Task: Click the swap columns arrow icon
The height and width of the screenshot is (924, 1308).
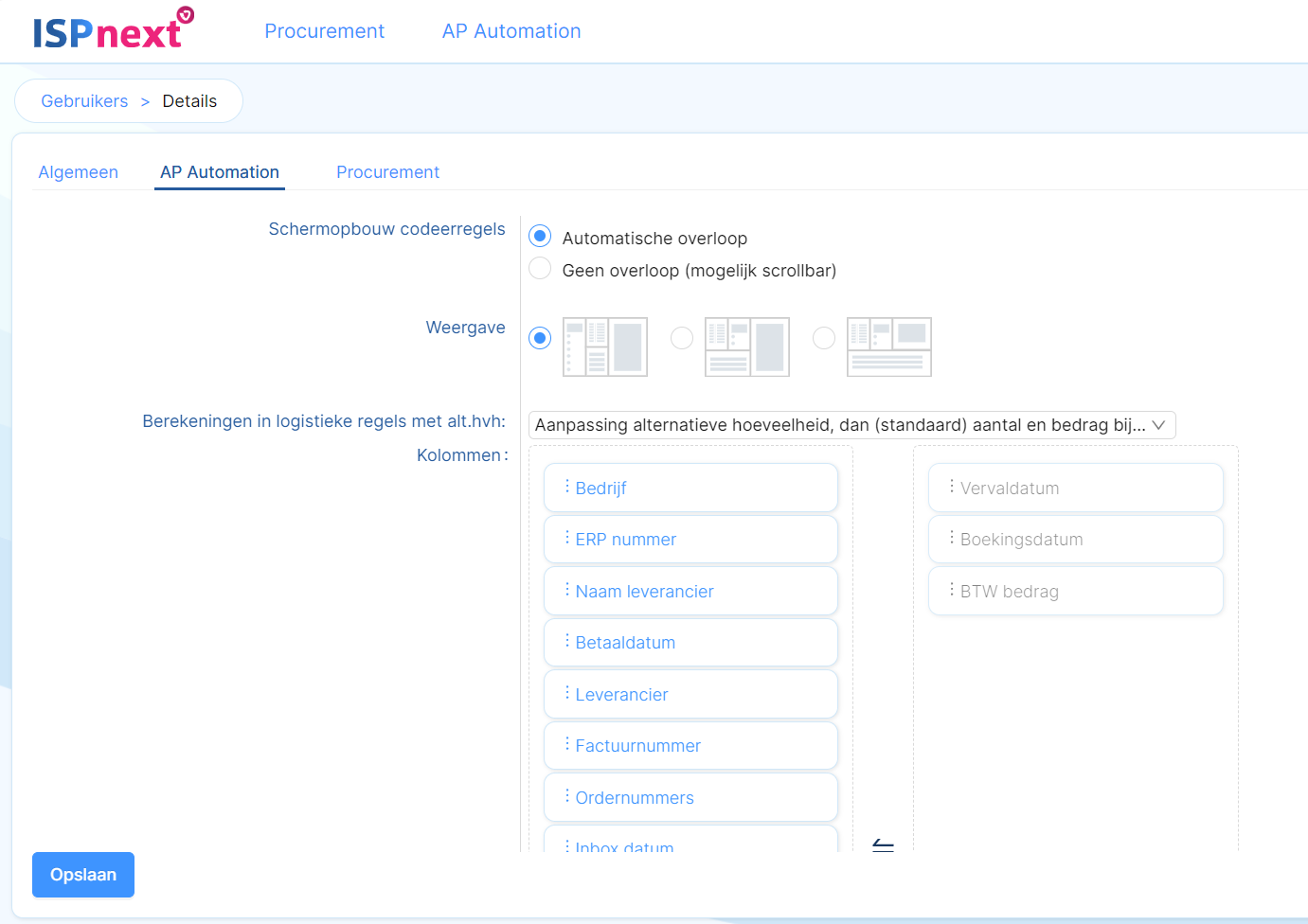Action: [883, 844]
